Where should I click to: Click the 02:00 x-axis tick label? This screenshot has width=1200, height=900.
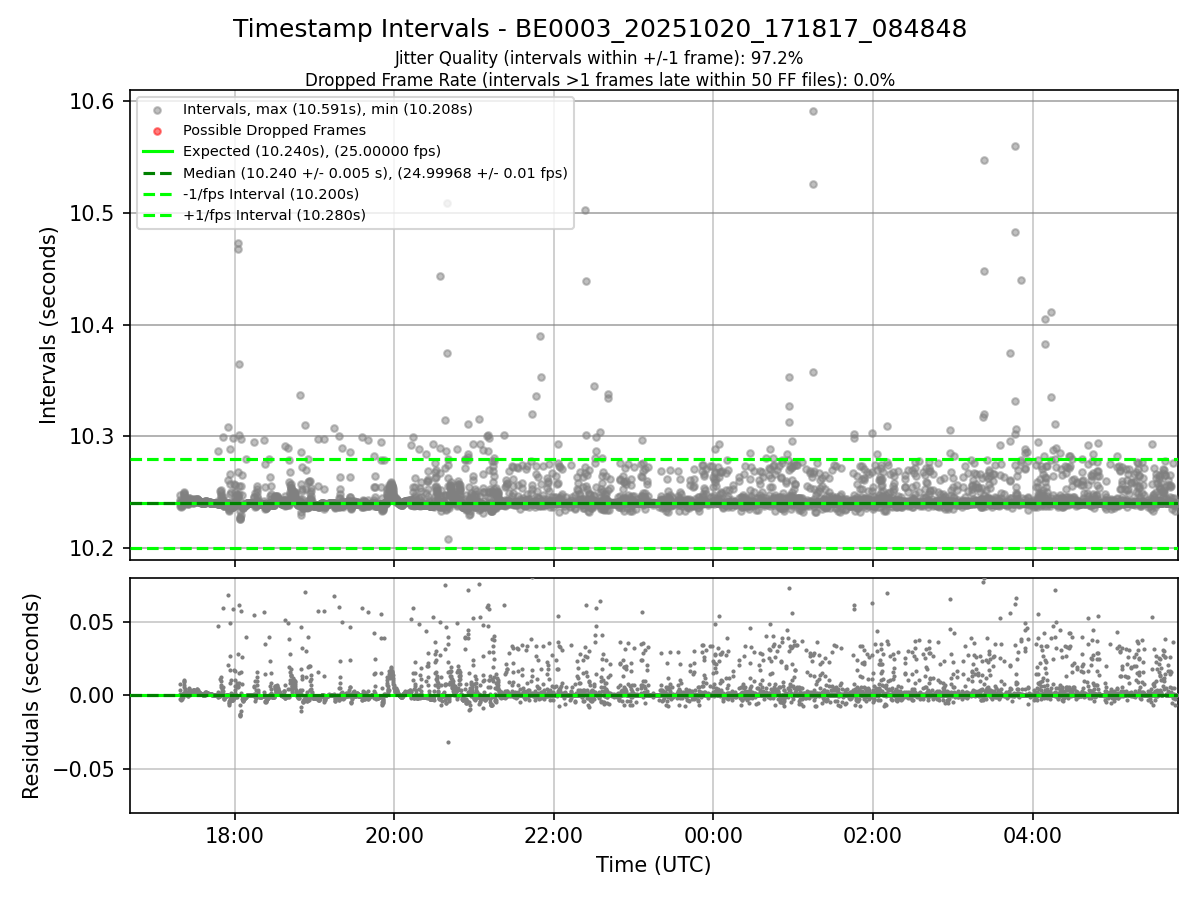coord(873,833)
